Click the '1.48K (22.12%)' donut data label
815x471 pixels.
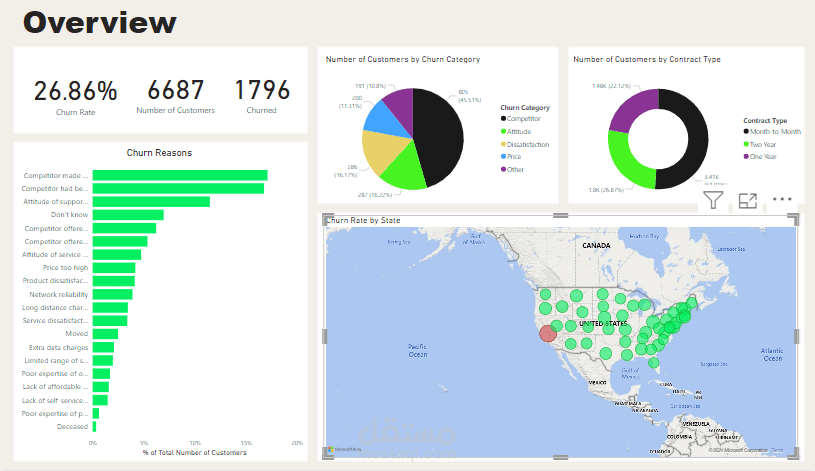tap(611, 86)
